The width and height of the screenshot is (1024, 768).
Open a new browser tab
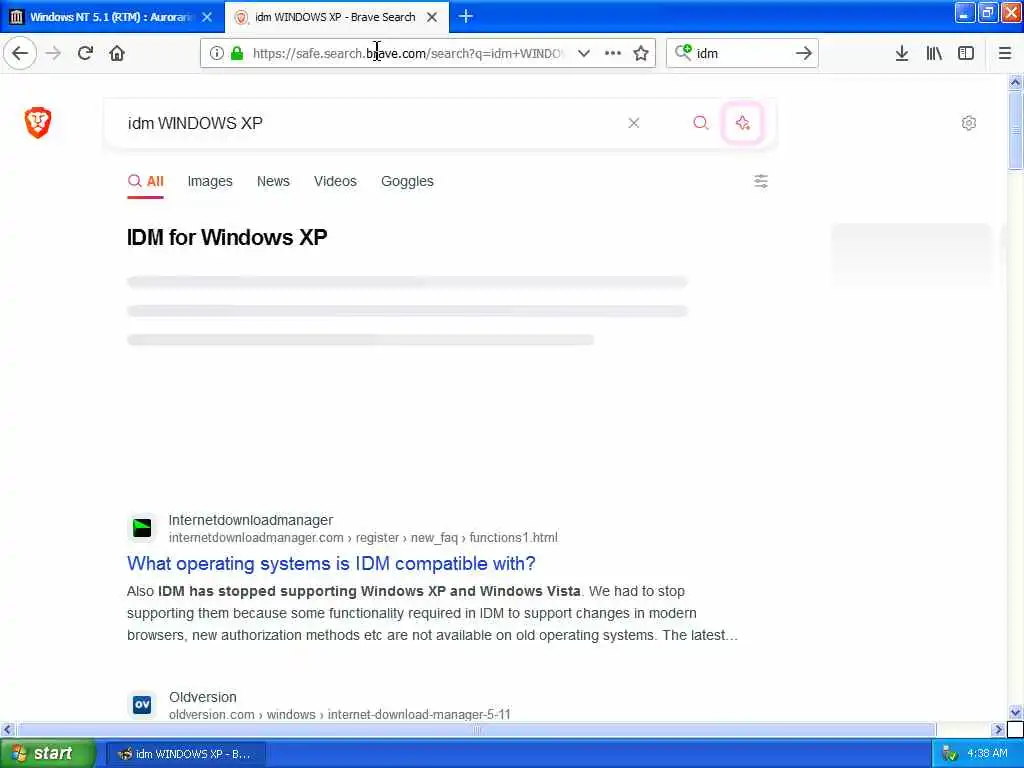click(466, 16)
